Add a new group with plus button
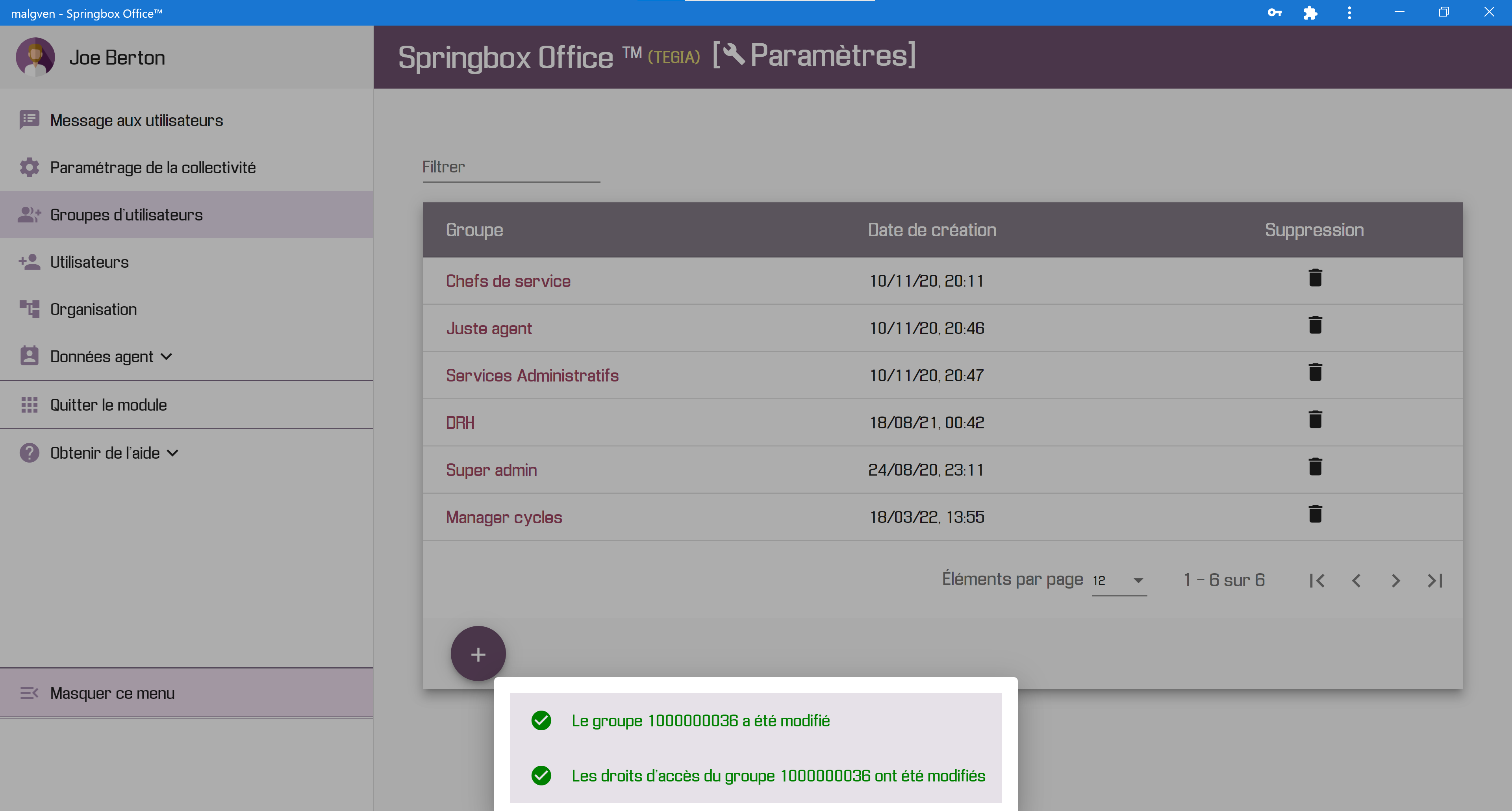The image size is (1512, 811). click(x=478, y=654)
